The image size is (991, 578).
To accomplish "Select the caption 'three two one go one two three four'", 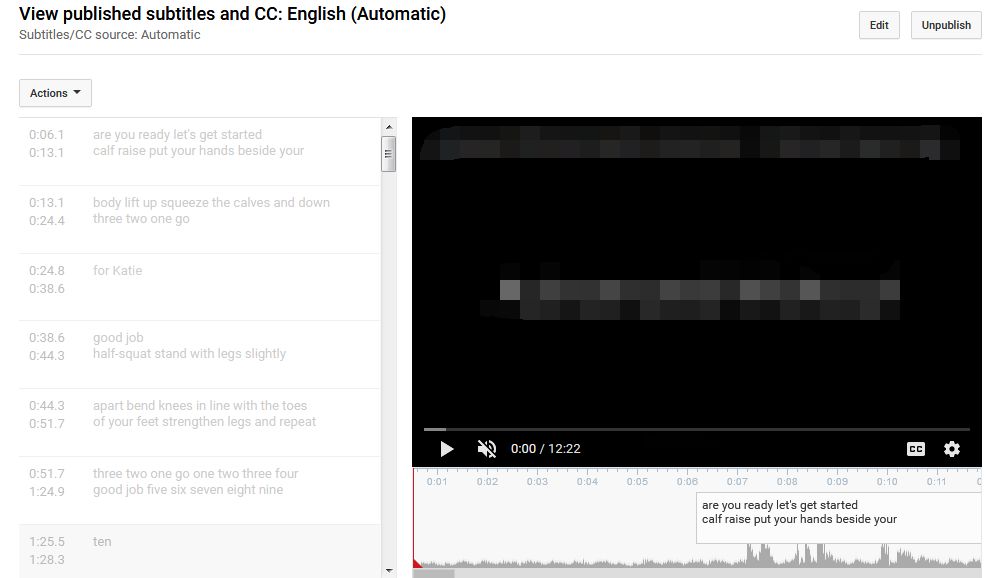I will pyautogui.click(x=200, y=491).
